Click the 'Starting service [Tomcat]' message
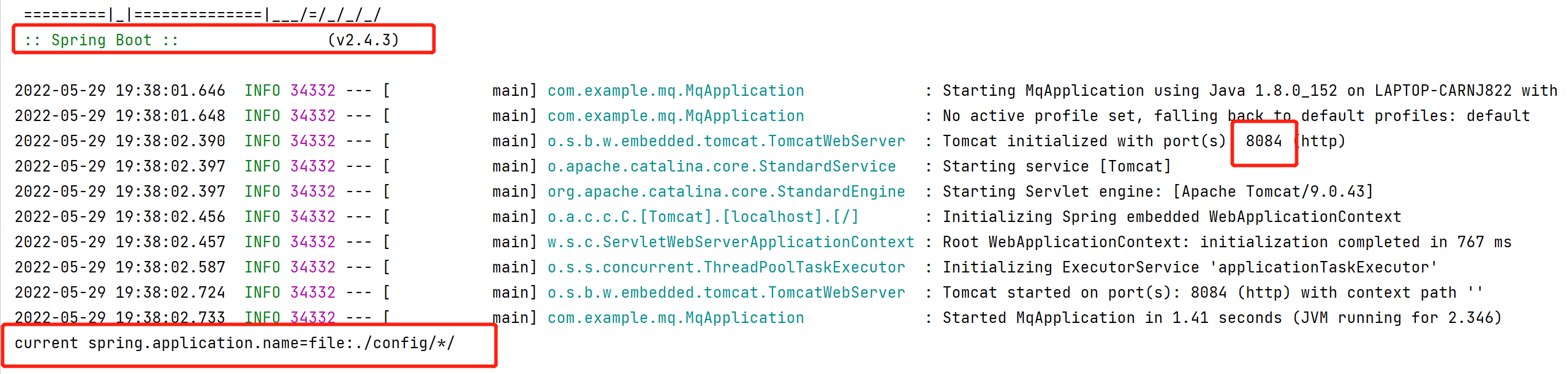The height and width of the screenshot is (374, 1568). point(1056,166)
